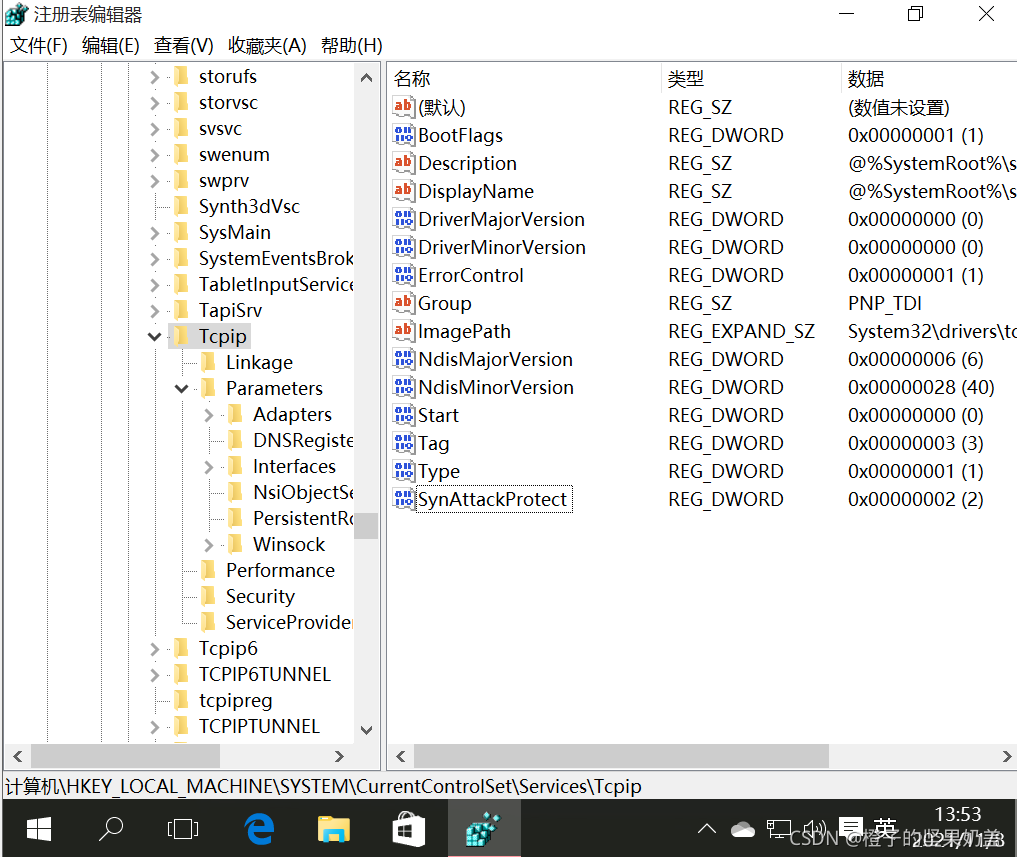Click values pane horizontal scrollbar thumb
Image resolution: width=1017 pixels, height=857 pixels.
621,756
